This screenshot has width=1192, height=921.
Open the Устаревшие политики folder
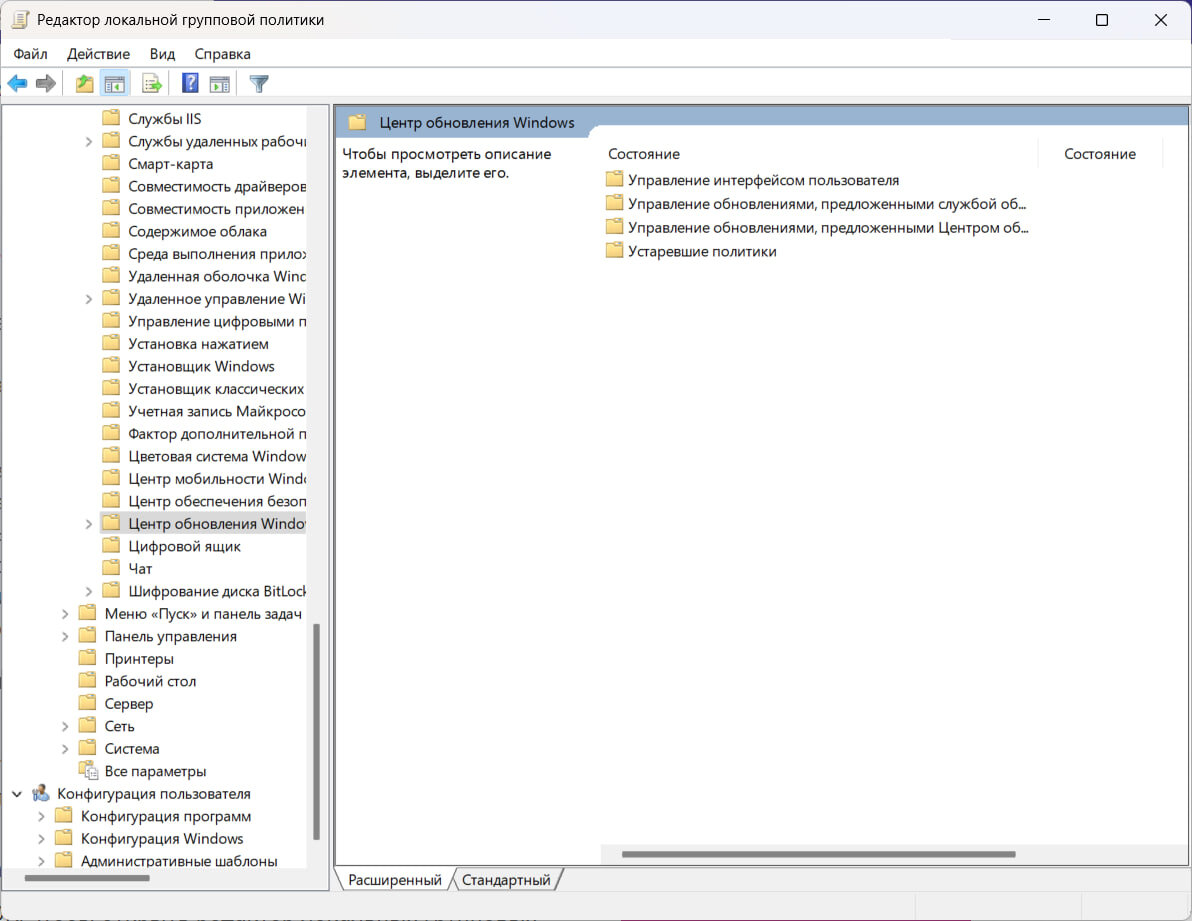701,251
